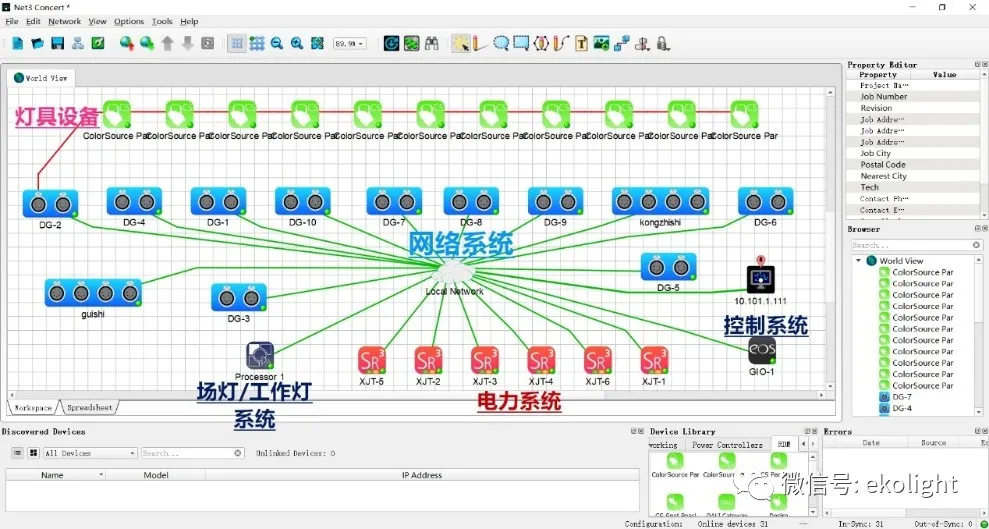The image size is (989, 529).
Task: Click the binoculars Find icon
Action: coord(431,43)
